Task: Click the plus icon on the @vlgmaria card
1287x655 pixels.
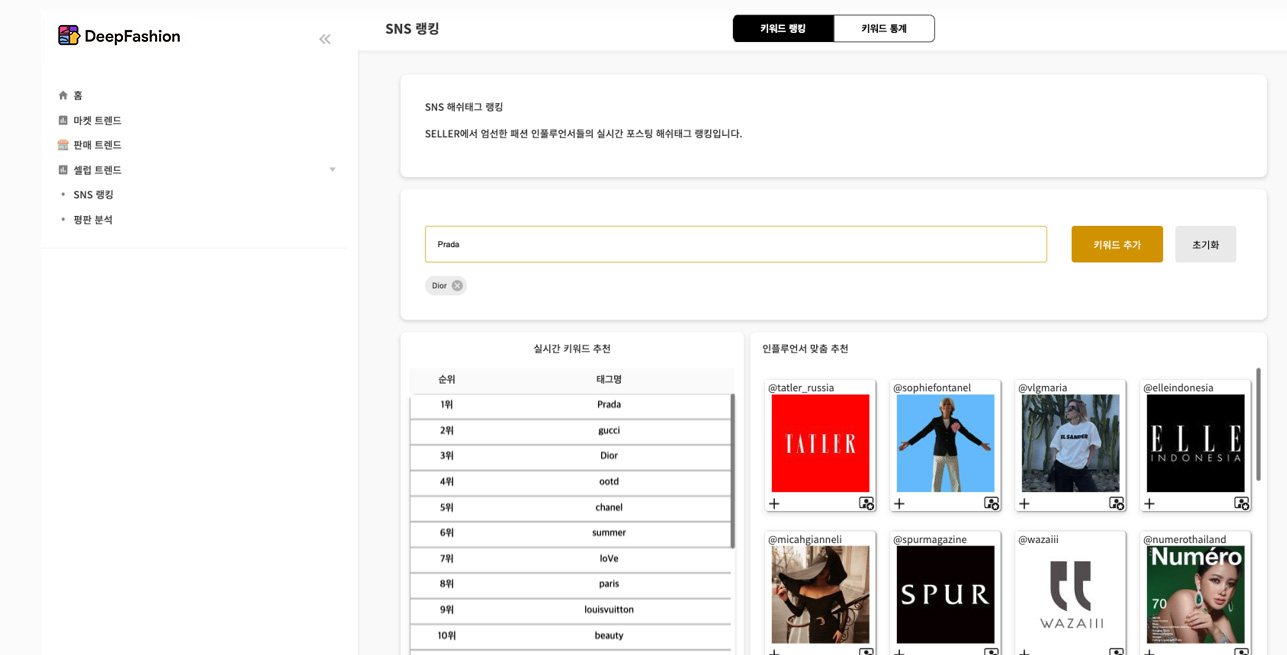Action: [x=1024, y=503]
